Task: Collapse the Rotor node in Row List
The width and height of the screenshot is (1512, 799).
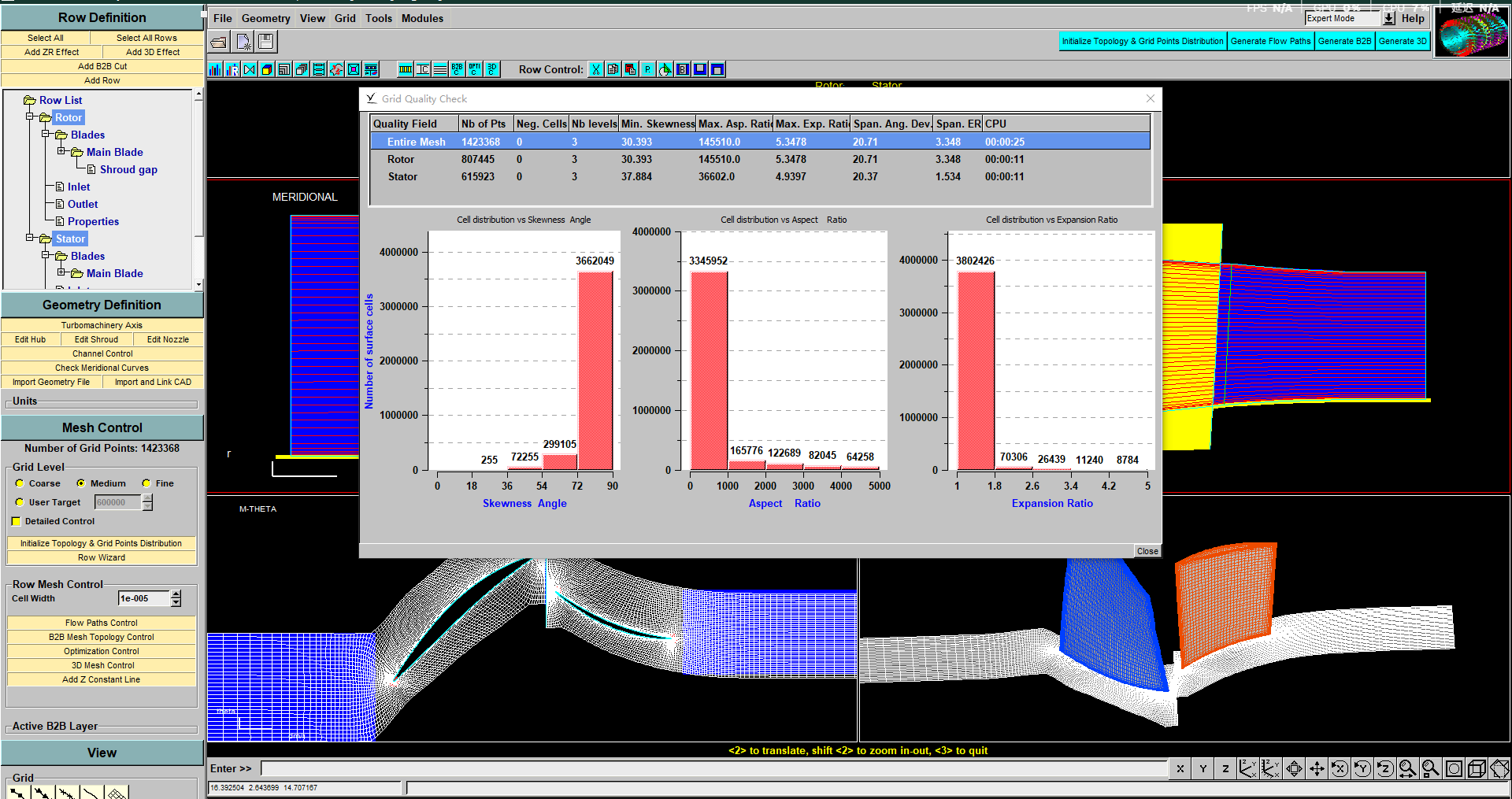Action: 30,117
